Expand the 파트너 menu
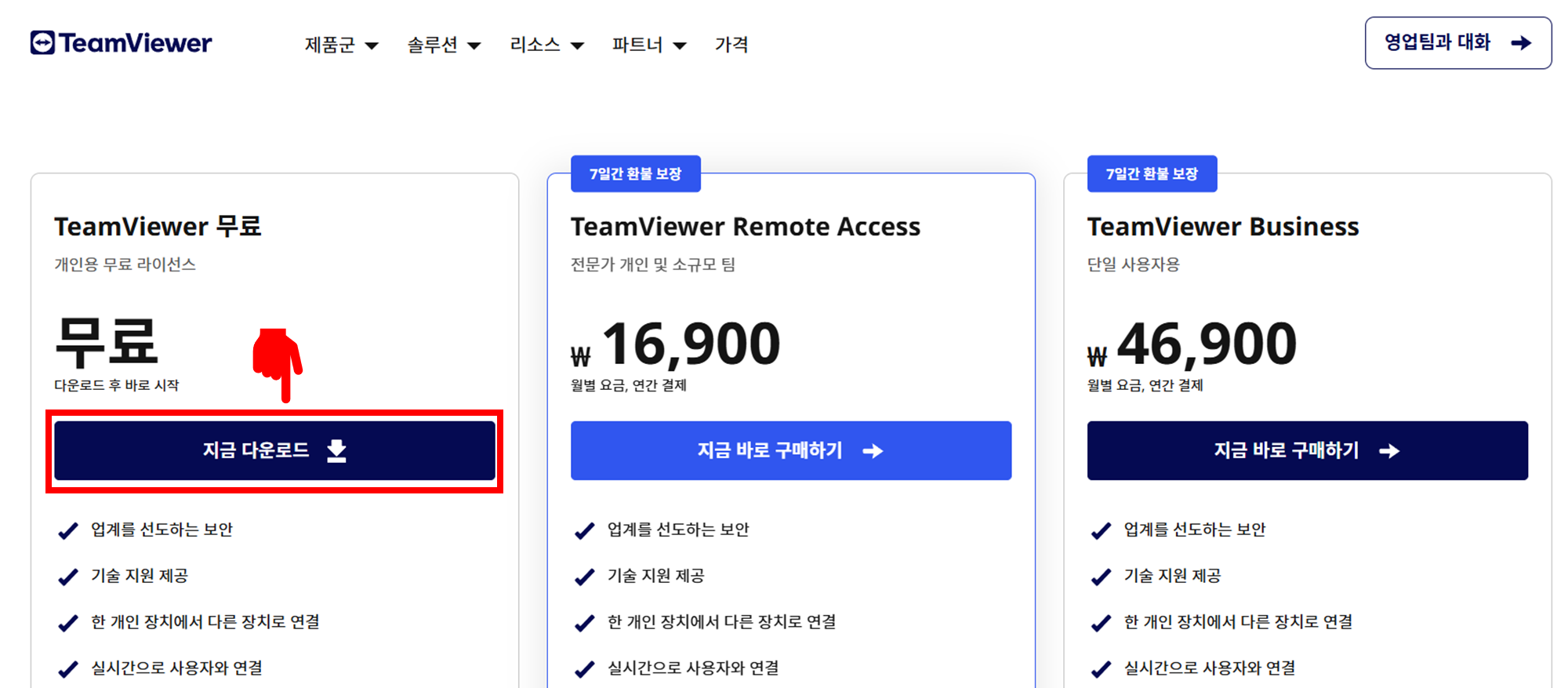1568x688 pixels. pyautogui.click(x=649, y=45)
